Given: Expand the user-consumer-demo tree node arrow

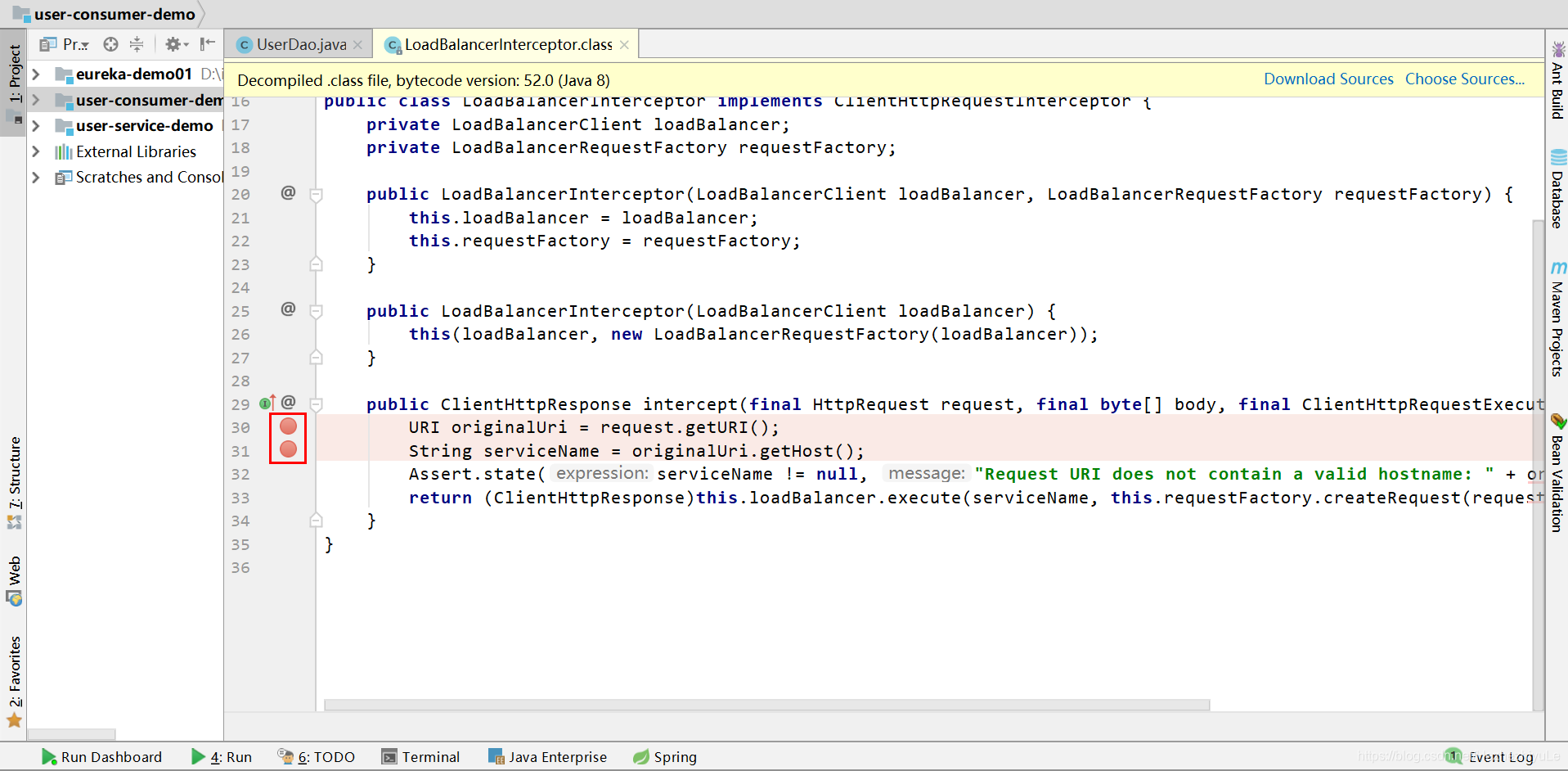Looking at the screenshot, I should pyautogui.click(x=36, y=101).
